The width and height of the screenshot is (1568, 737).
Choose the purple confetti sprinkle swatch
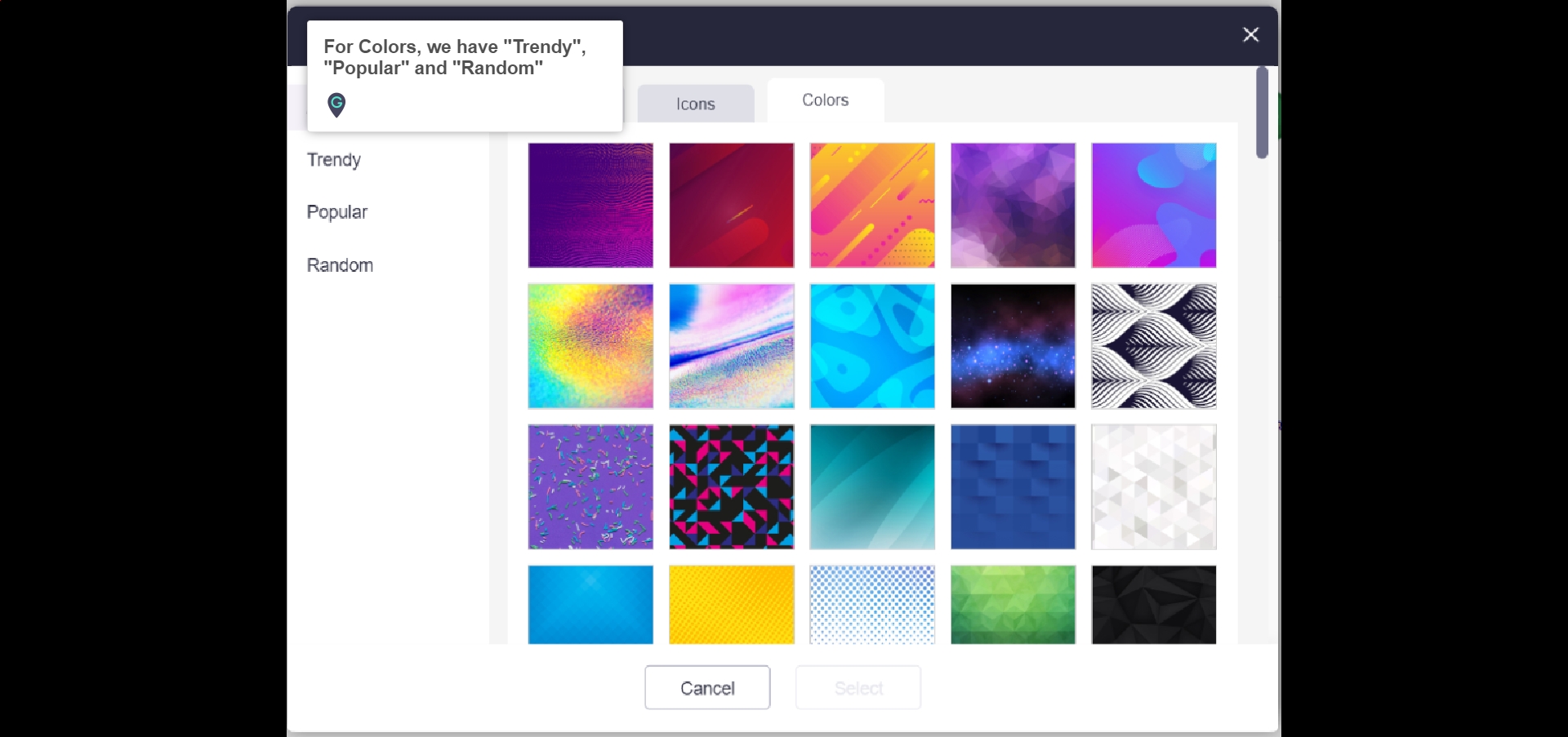click(x=590, y=487)
